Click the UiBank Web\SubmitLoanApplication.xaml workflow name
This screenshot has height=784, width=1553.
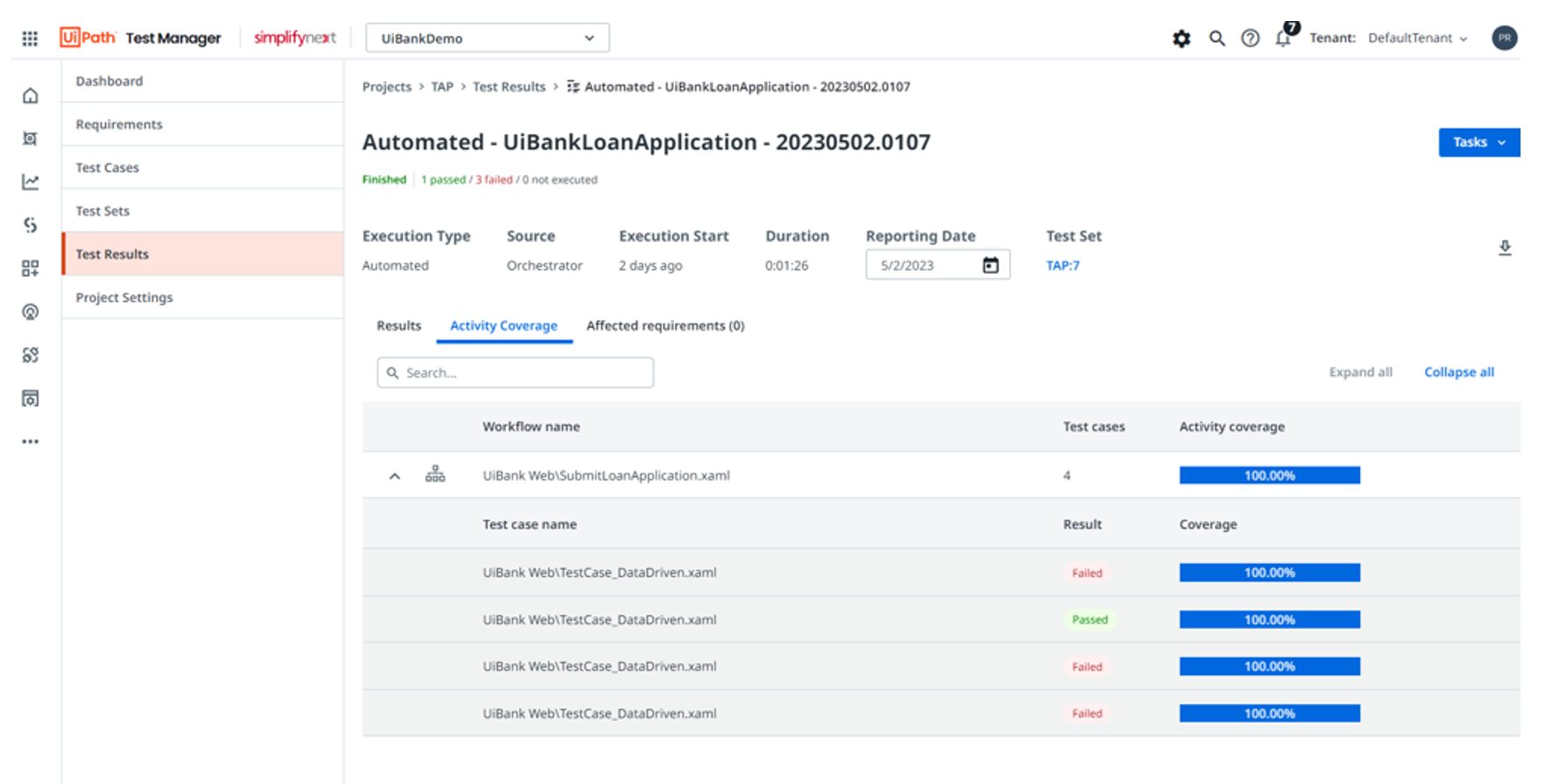(605, 475)
